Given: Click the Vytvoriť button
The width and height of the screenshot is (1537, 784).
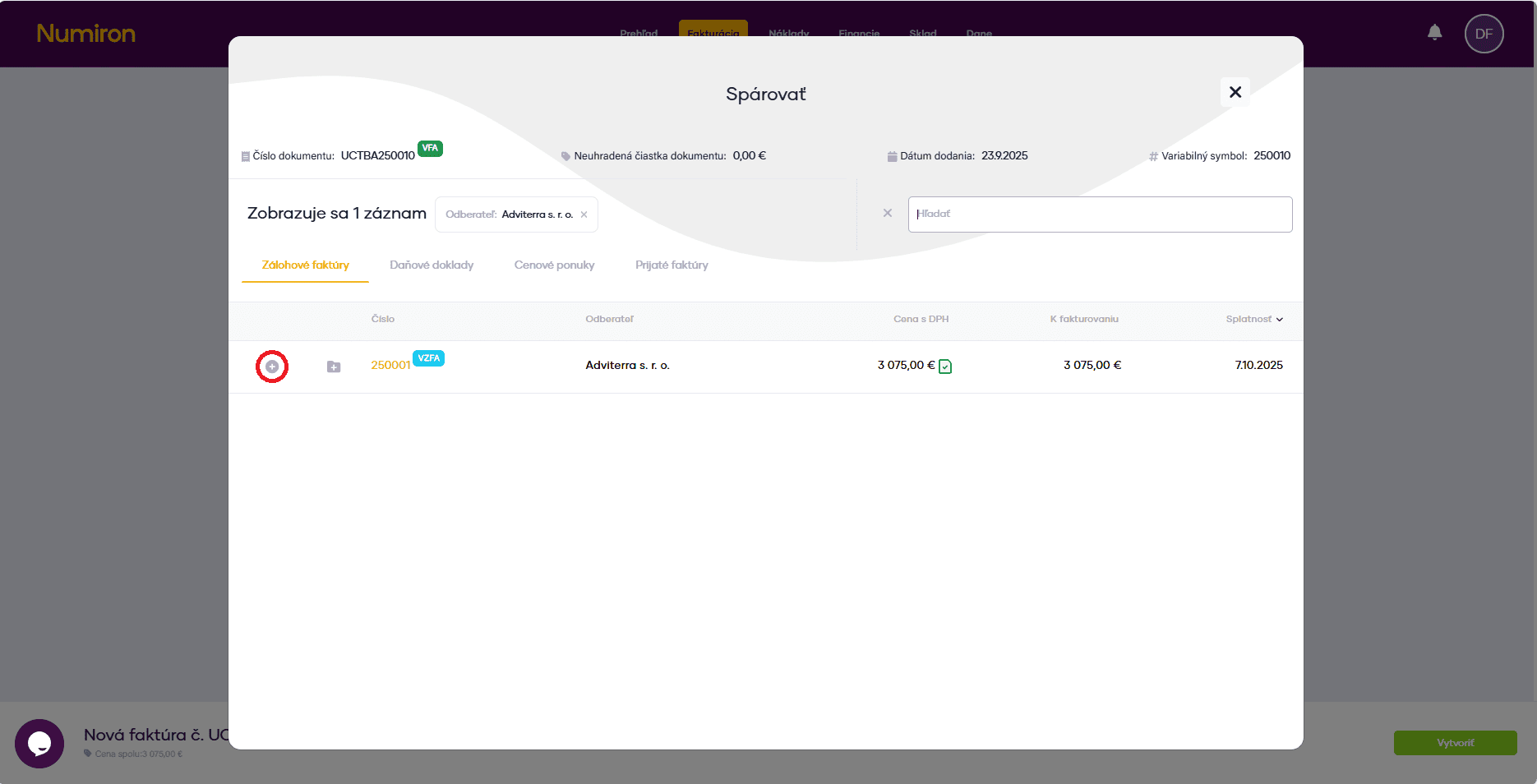Looking at the screenshot, I should pyautogui.click(x=1455, y=743).
